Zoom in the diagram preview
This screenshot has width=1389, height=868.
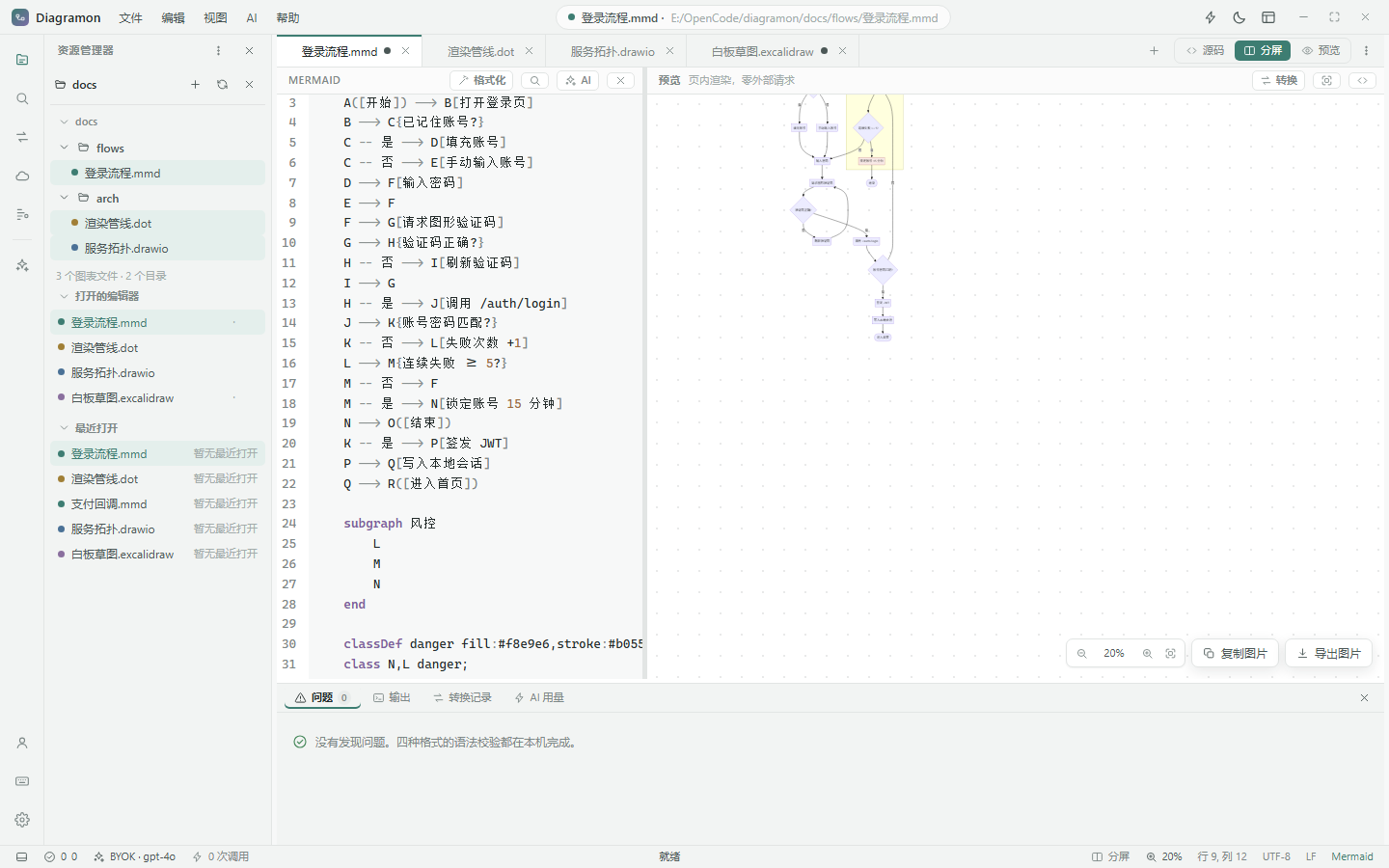(1147, 654)
